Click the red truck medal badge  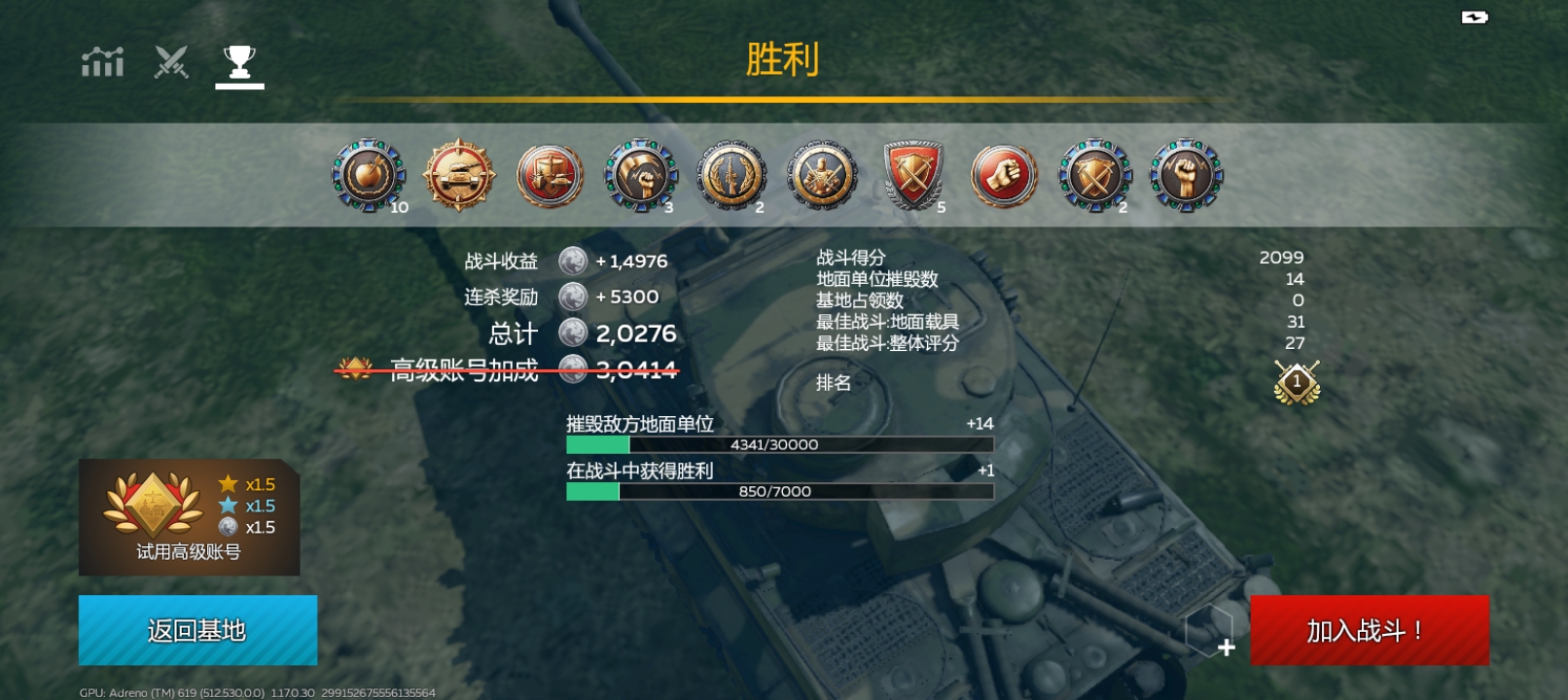pyautogui.click(x=550, y=176)
